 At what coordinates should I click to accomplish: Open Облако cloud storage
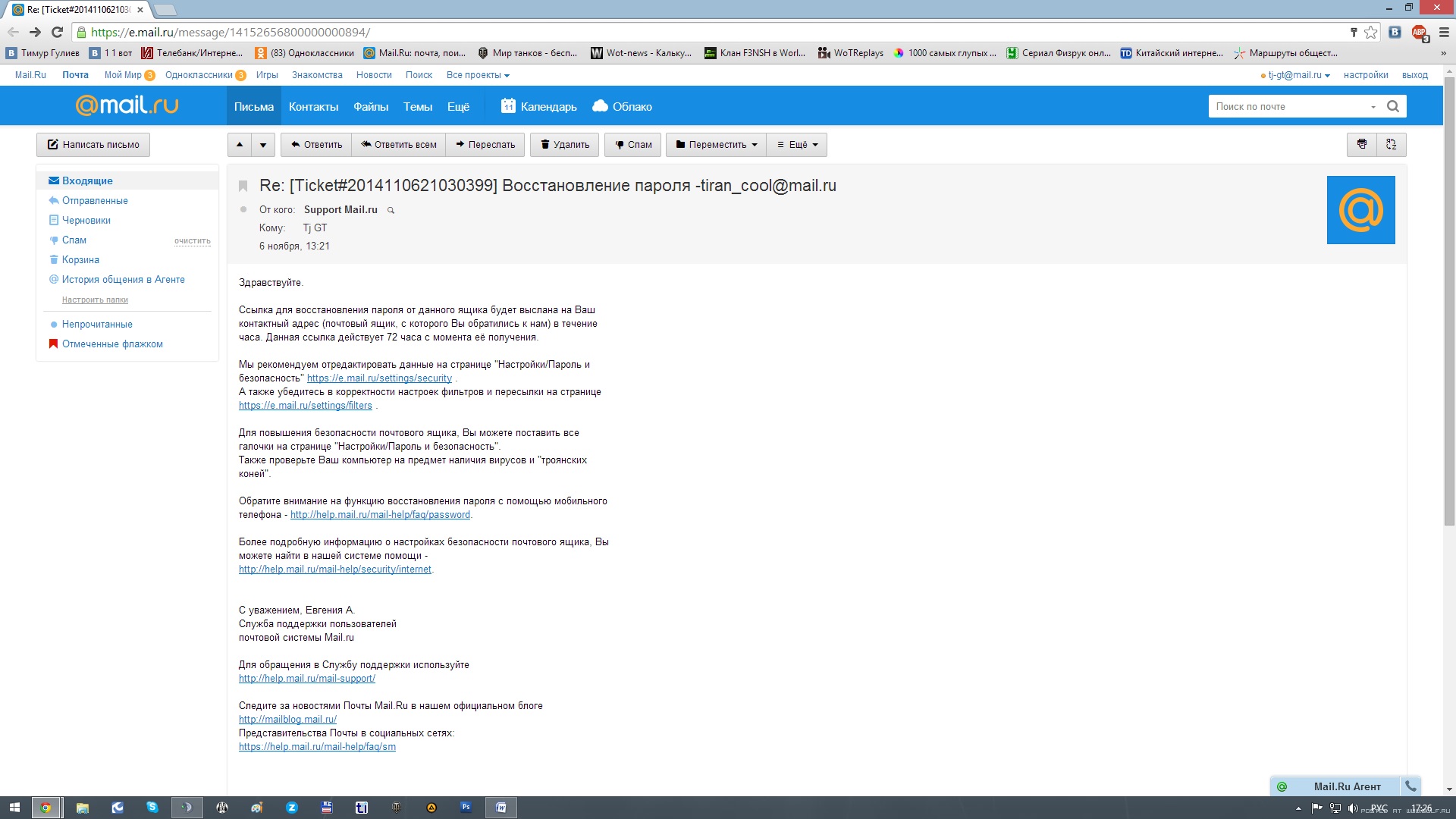click(622, 106)
